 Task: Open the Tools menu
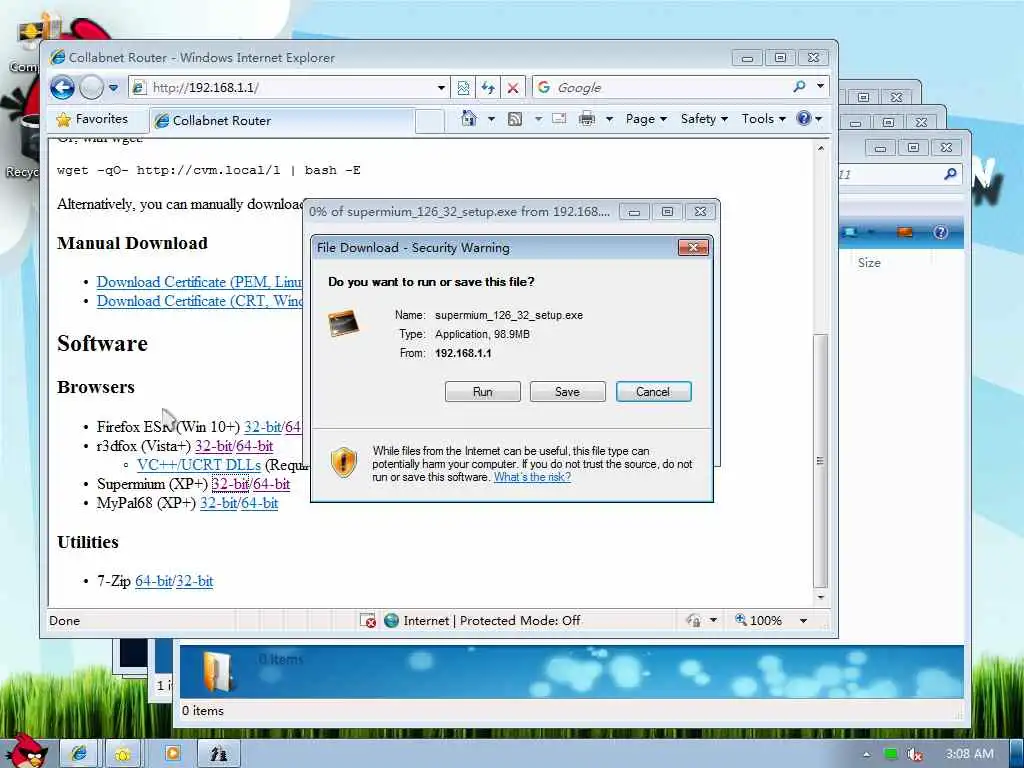point(763,119)
